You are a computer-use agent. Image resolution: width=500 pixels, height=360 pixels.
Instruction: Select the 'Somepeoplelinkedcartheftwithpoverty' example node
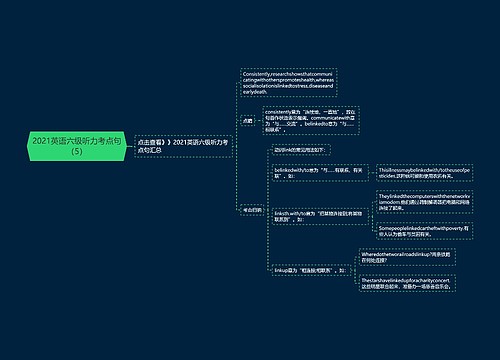[x=425, y=231]
